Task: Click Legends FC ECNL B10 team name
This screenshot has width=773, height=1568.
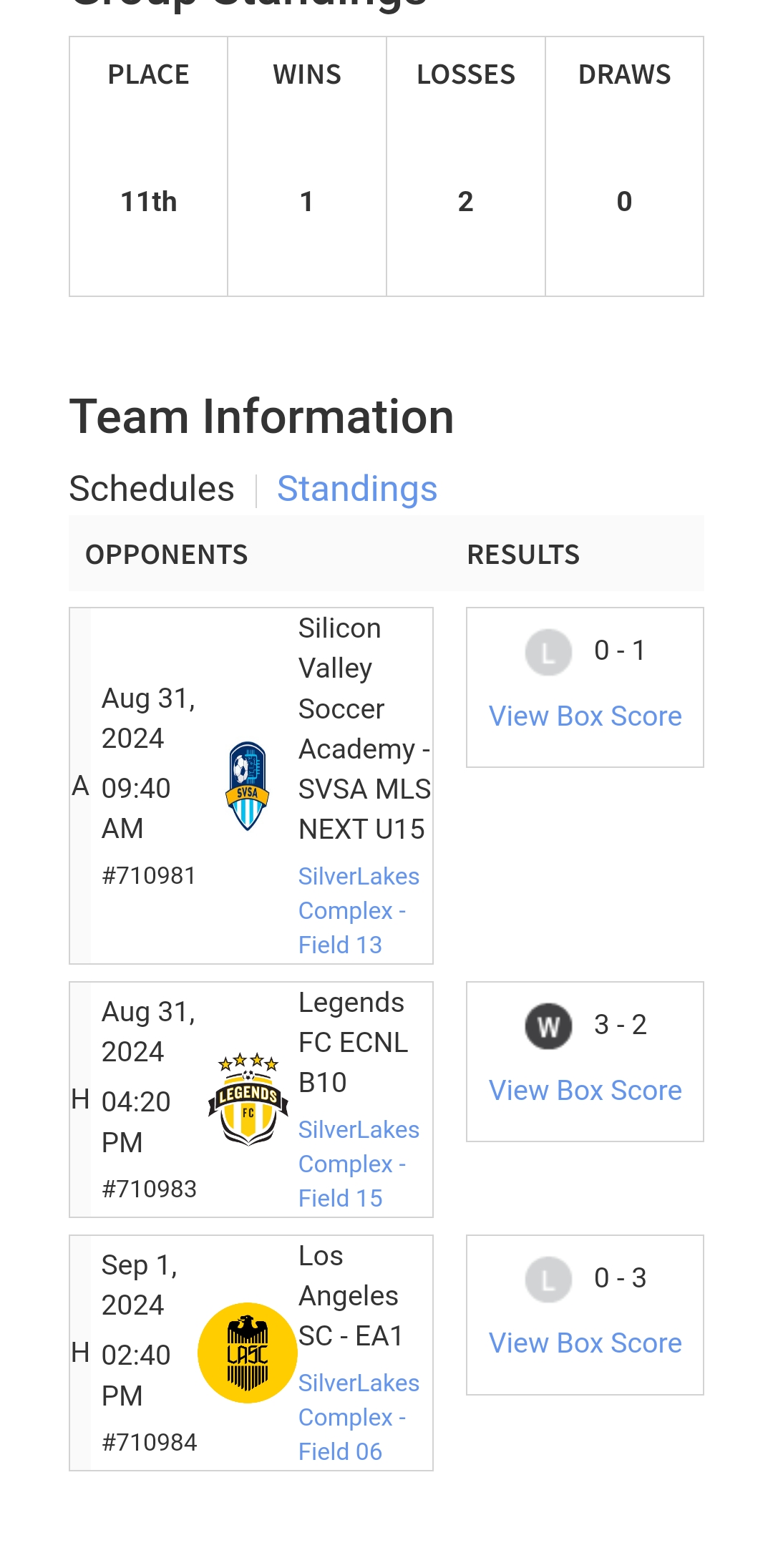Action: point(352,1043)
